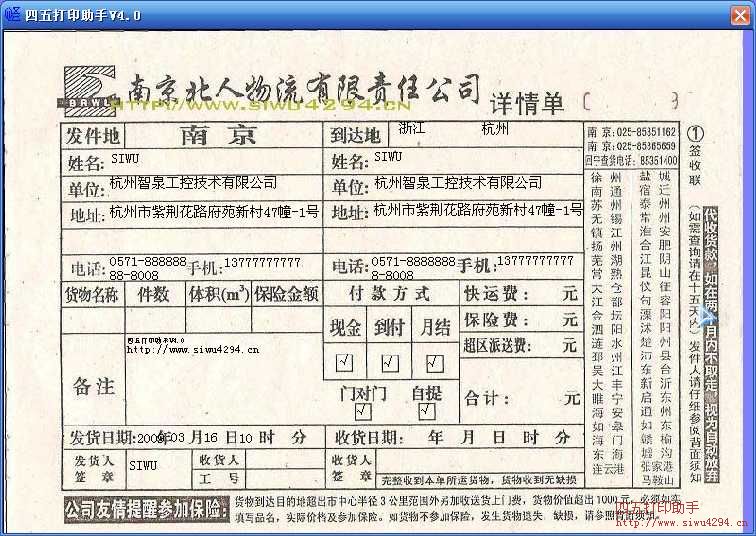Image resolution: width=756 pixels, height=536 pixels.
Task: Click the 发货日期 month field 03
Action: [x=177, y=438]
